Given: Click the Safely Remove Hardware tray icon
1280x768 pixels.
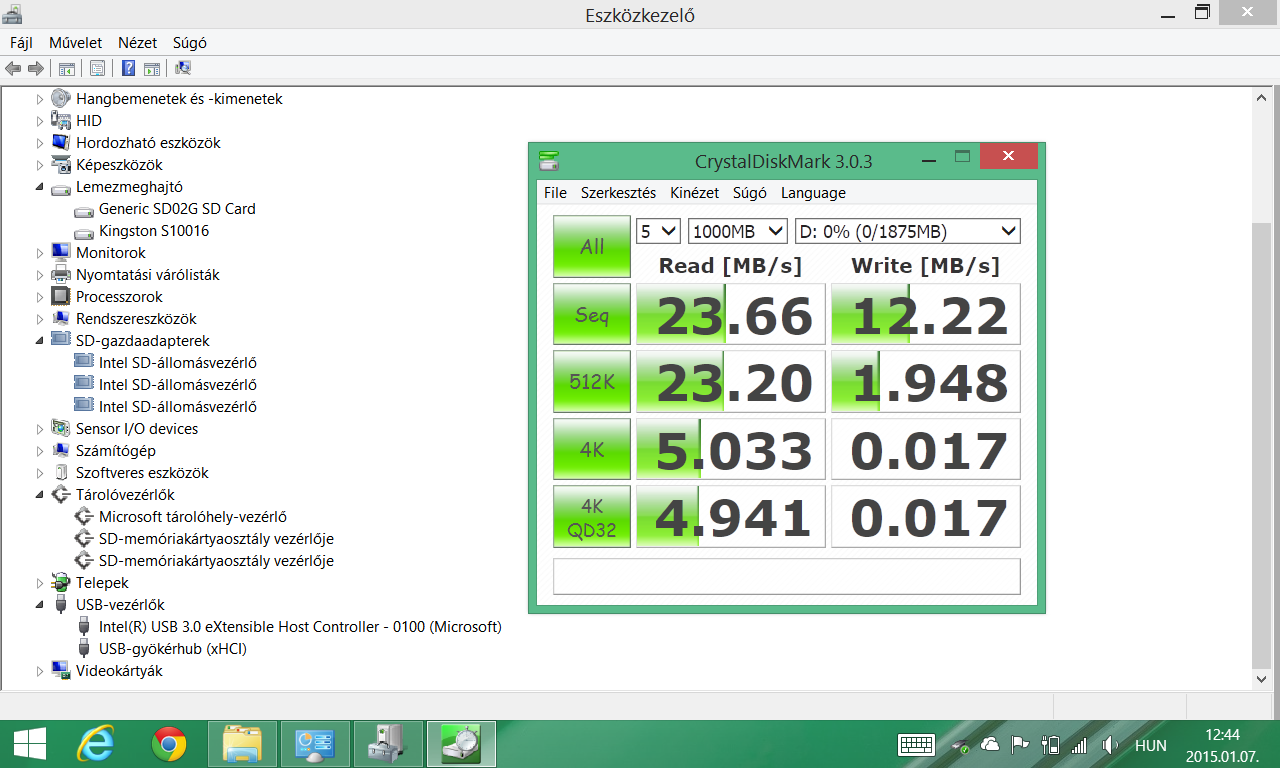Looking at the screenshot, I should point(961,745).
